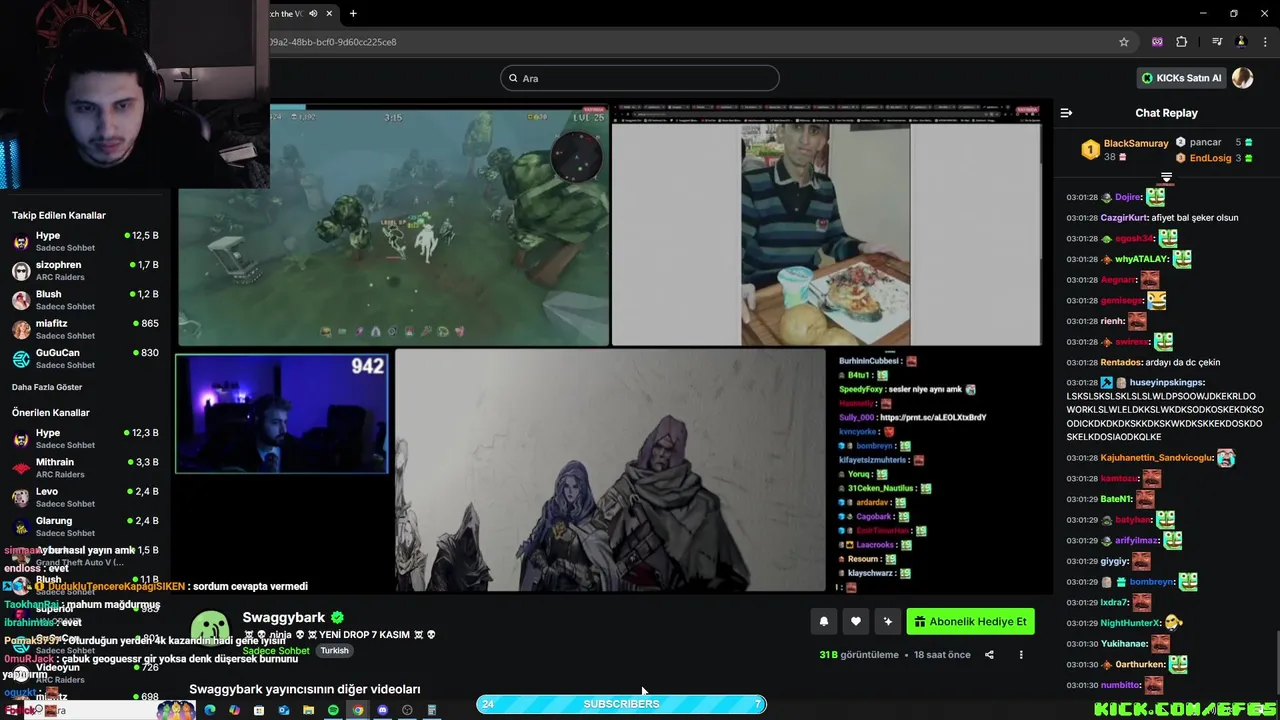Open the Kick user avatar menu

click(1243, 78)
